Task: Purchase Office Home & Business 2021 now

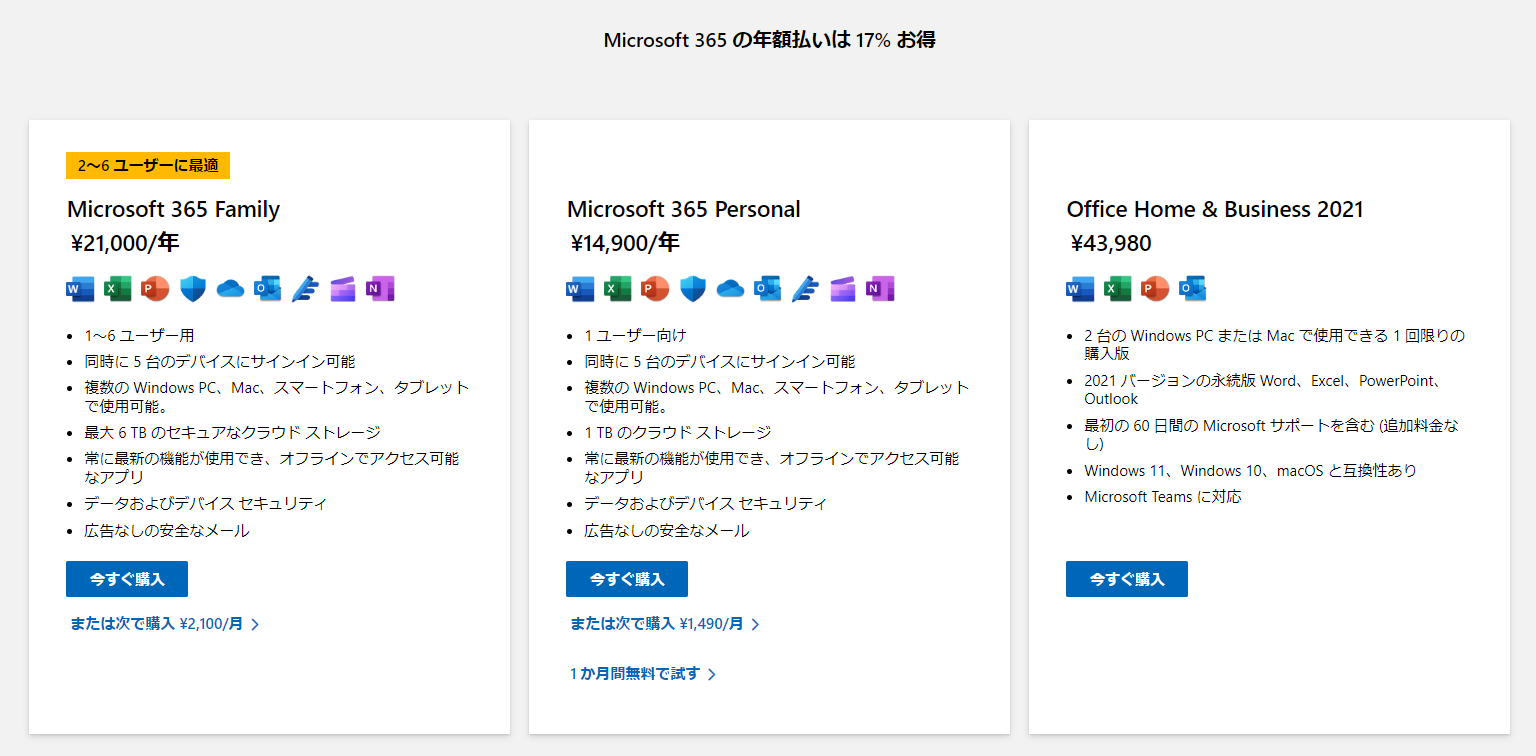Action: 1127,579
